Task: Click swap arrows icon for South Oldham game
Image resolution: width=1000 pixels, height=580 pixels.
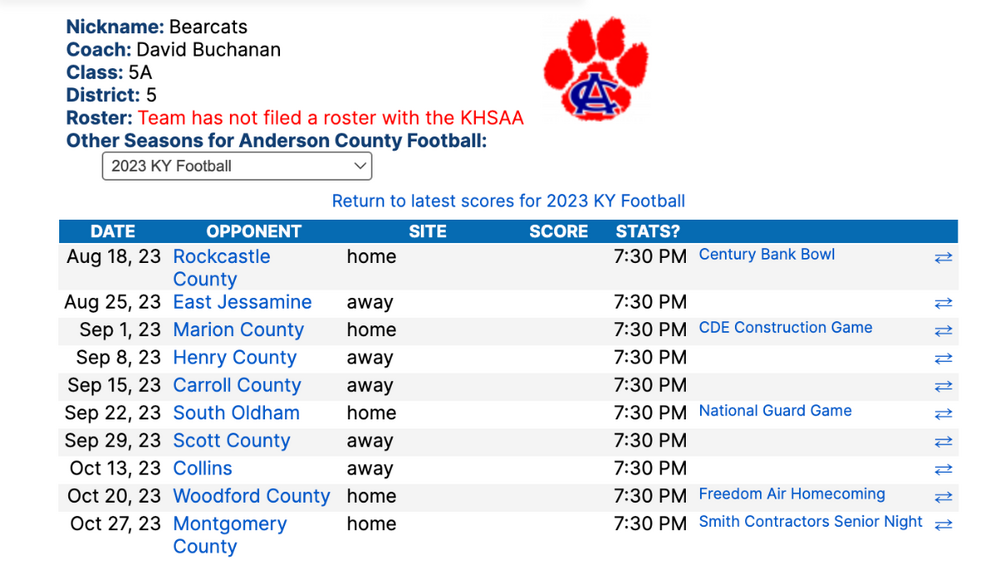Action: 943,414
